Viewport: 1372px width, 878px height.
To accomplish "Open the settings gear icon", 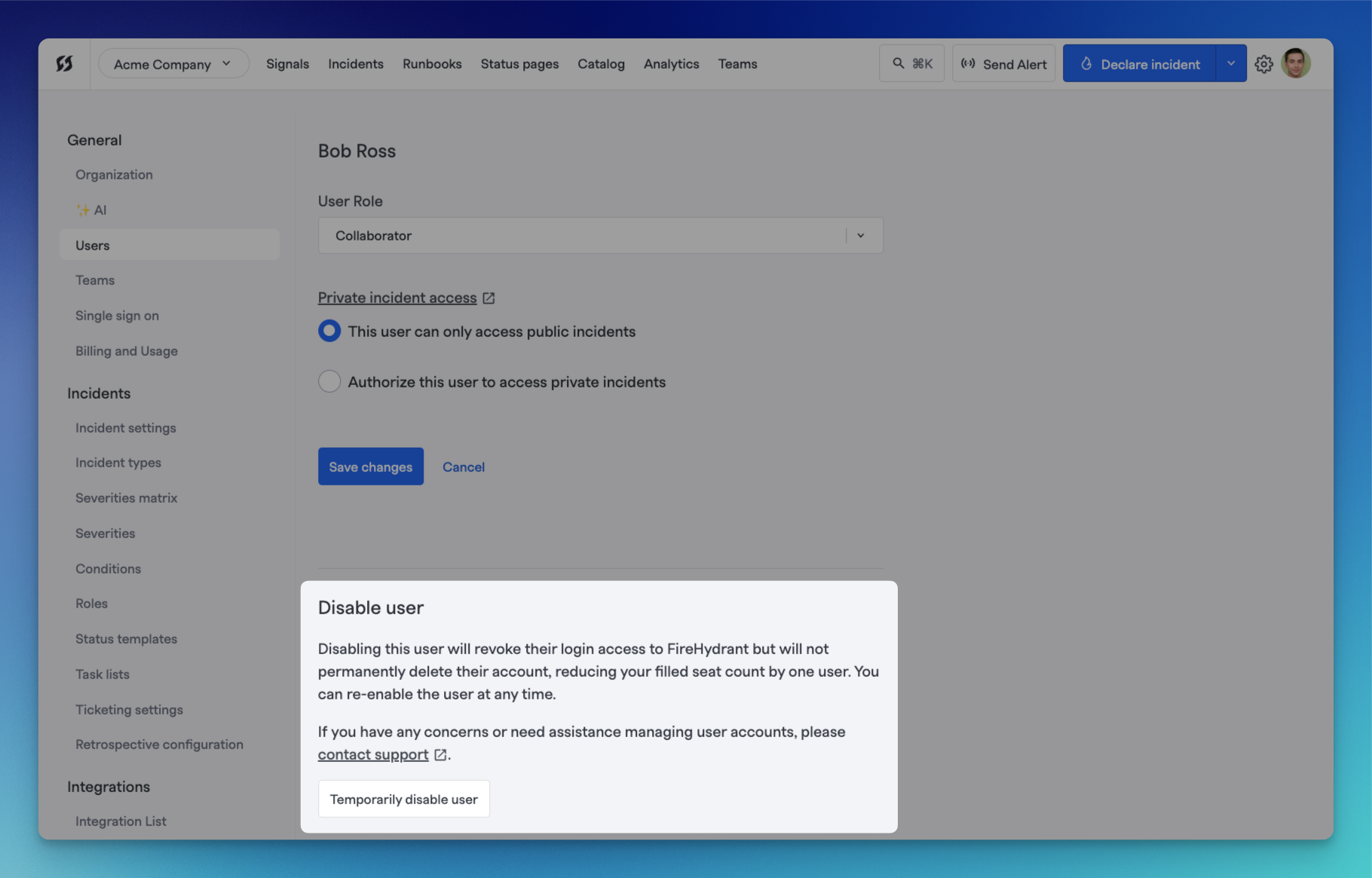I will point(1264,64).
